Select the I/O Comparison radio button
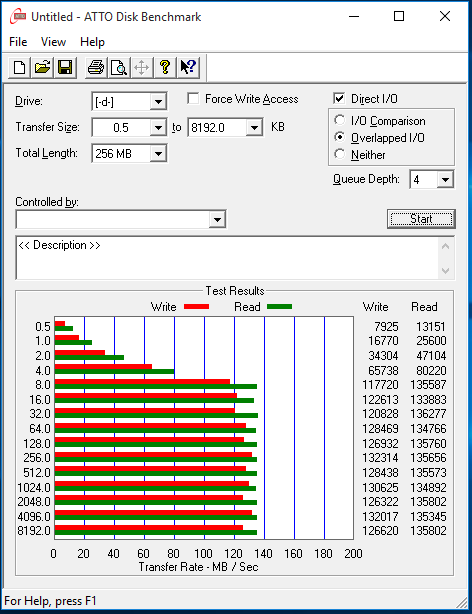This screenshot has width=472, height=614. tap(340, 120)
